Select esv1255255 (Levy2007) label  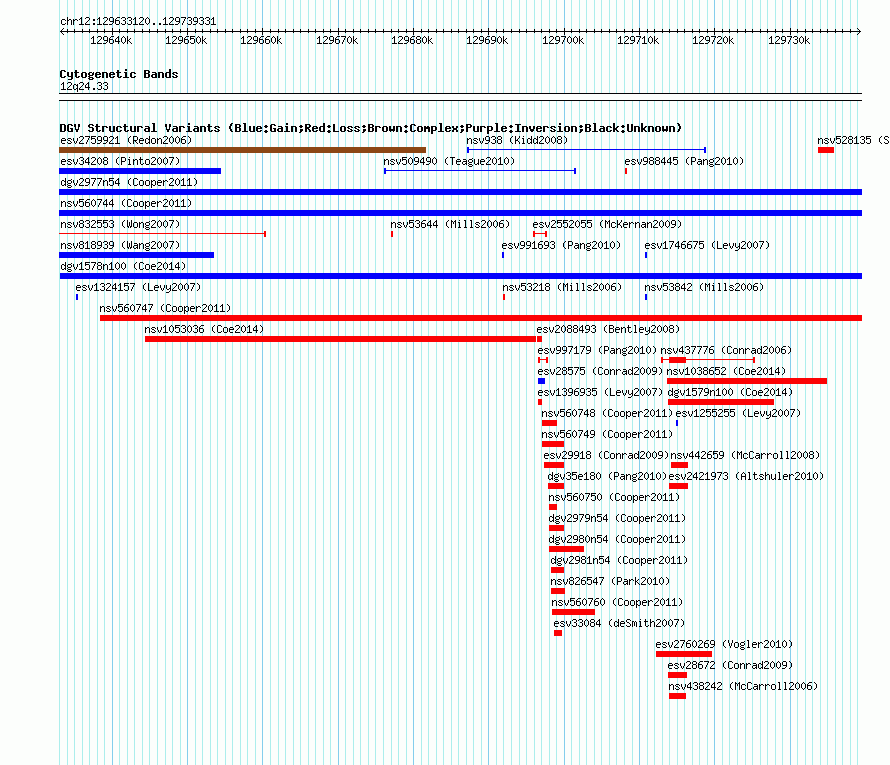[738, 413]
